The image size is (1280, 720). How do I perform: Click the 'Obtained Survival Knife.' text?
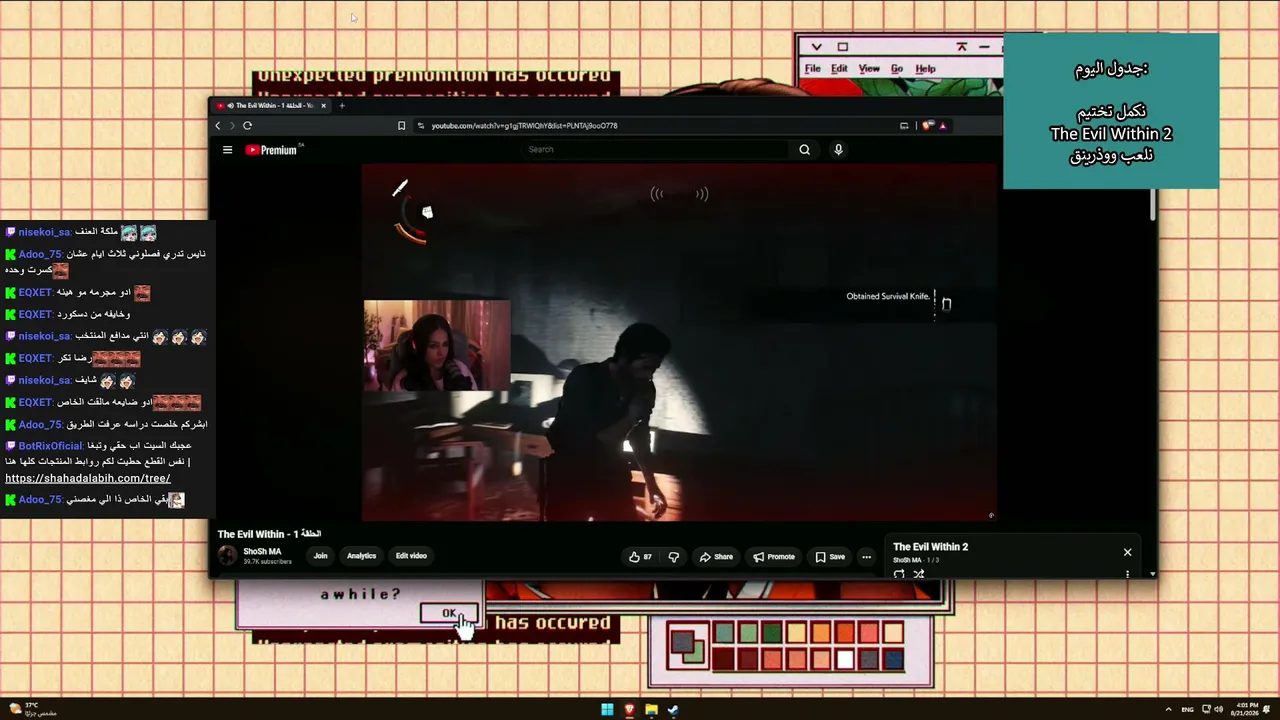(888, 296)
